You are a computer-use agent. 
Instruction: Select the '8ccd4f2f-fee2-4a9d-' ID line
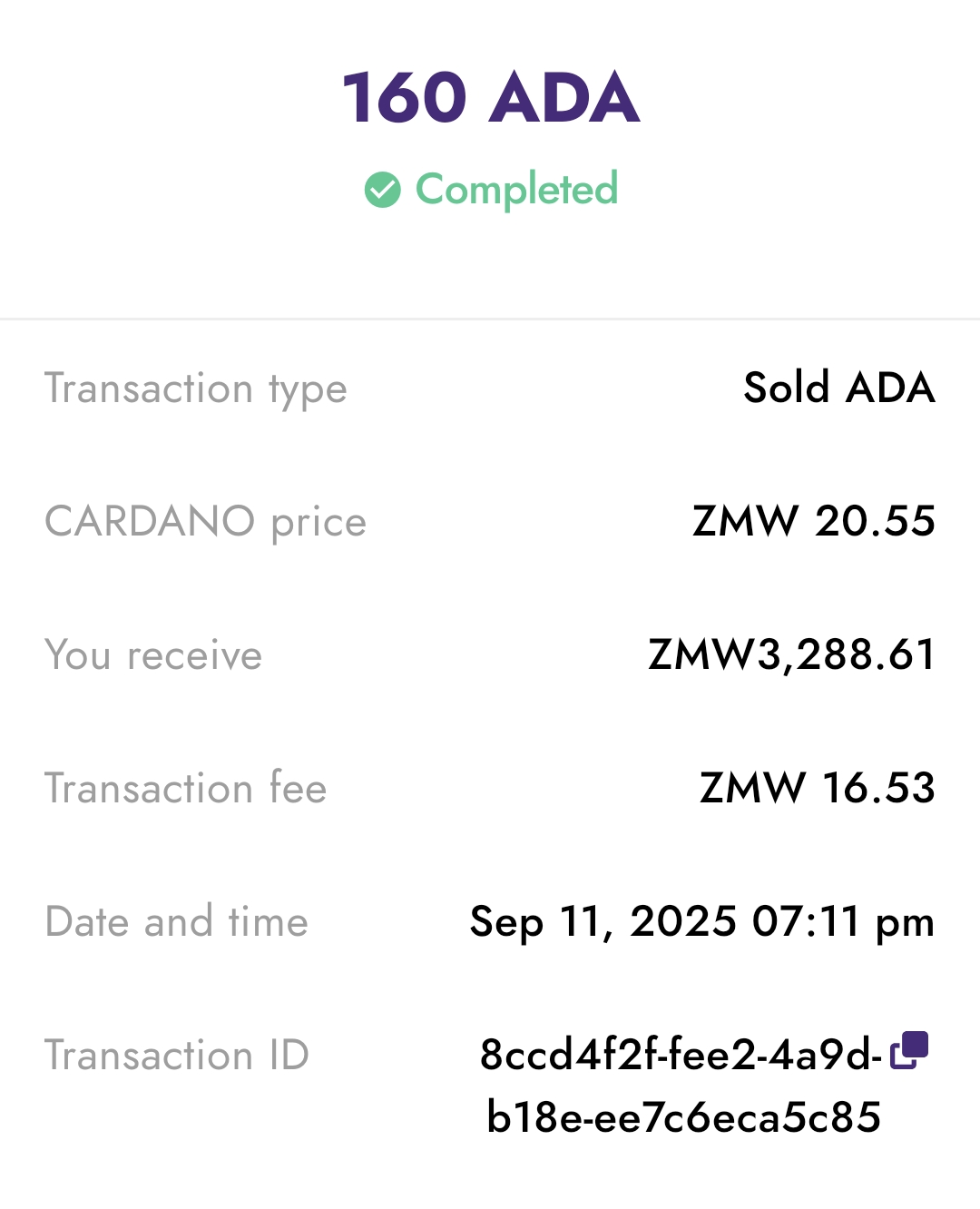coord(681,1055)
